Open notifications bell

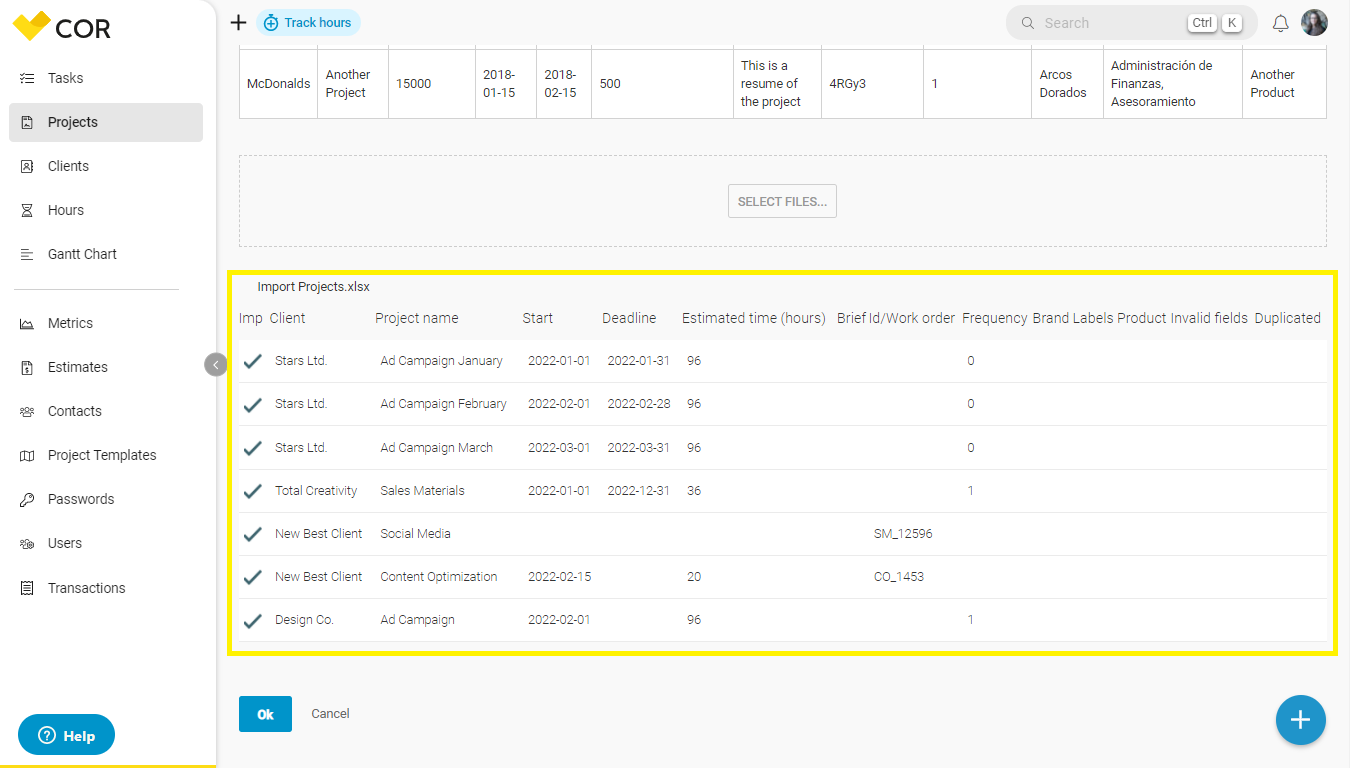[x=1280, y=23]
